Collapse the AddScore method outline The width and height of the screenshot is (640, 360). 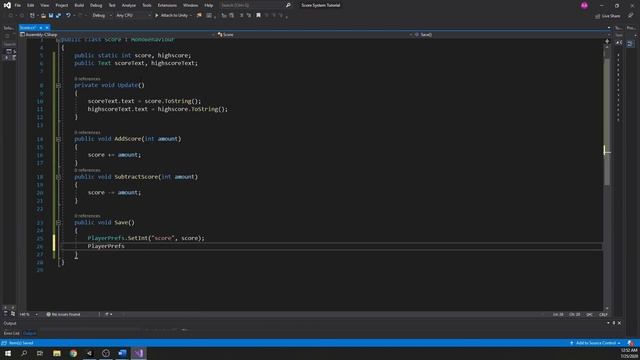(58, 139)
